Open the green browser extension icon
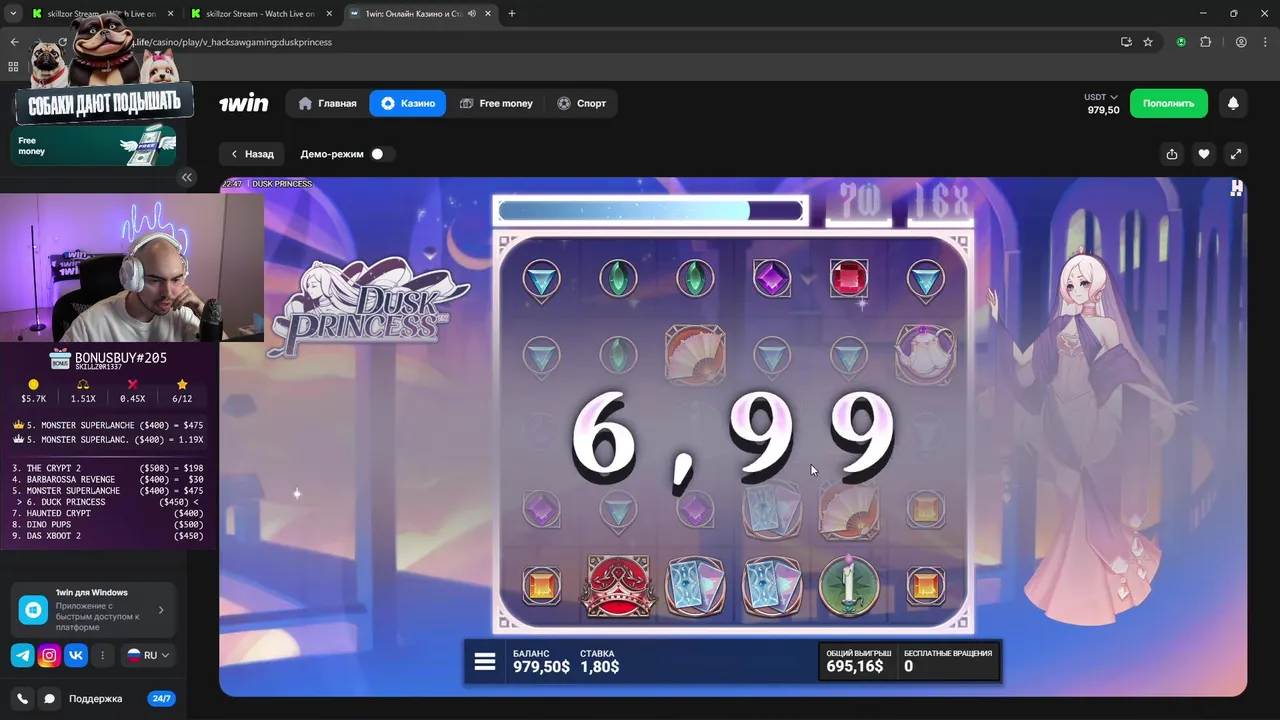The height and width of the screenshot is (720, 1280). click(x=1182, y=42)
